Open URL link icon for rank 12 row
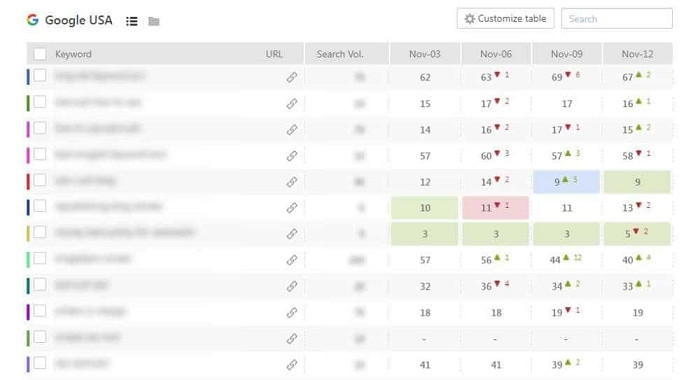This screenshot has height=380, width=700. pos(292,182)
